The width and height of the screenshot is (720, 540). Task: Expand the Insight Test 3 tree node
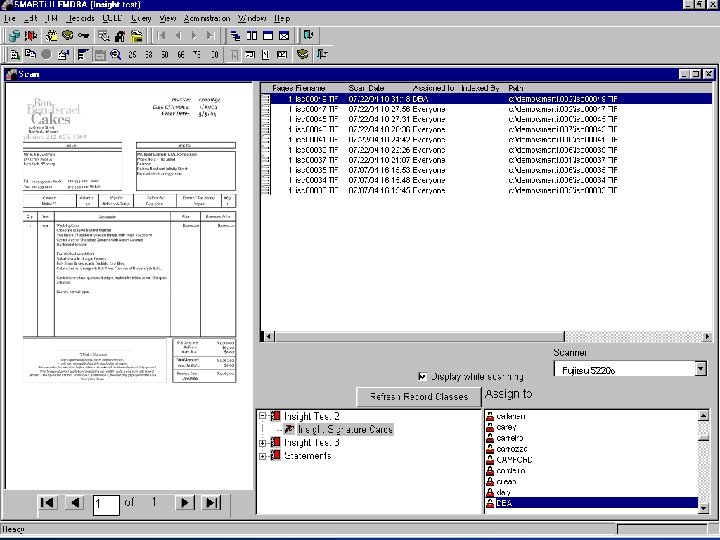262,443
